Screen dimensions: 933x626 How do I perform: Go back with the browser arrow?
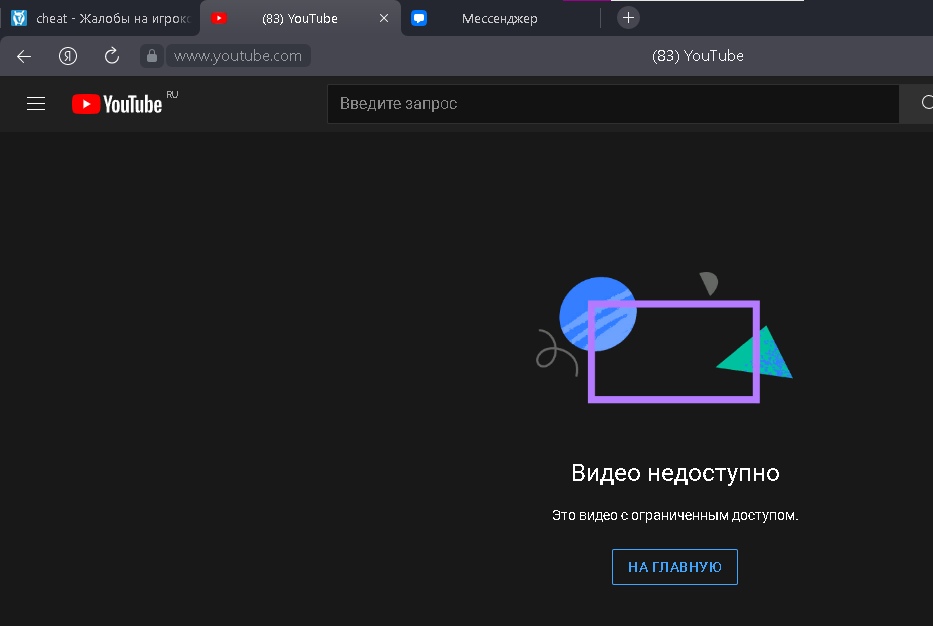pos(24,56)
